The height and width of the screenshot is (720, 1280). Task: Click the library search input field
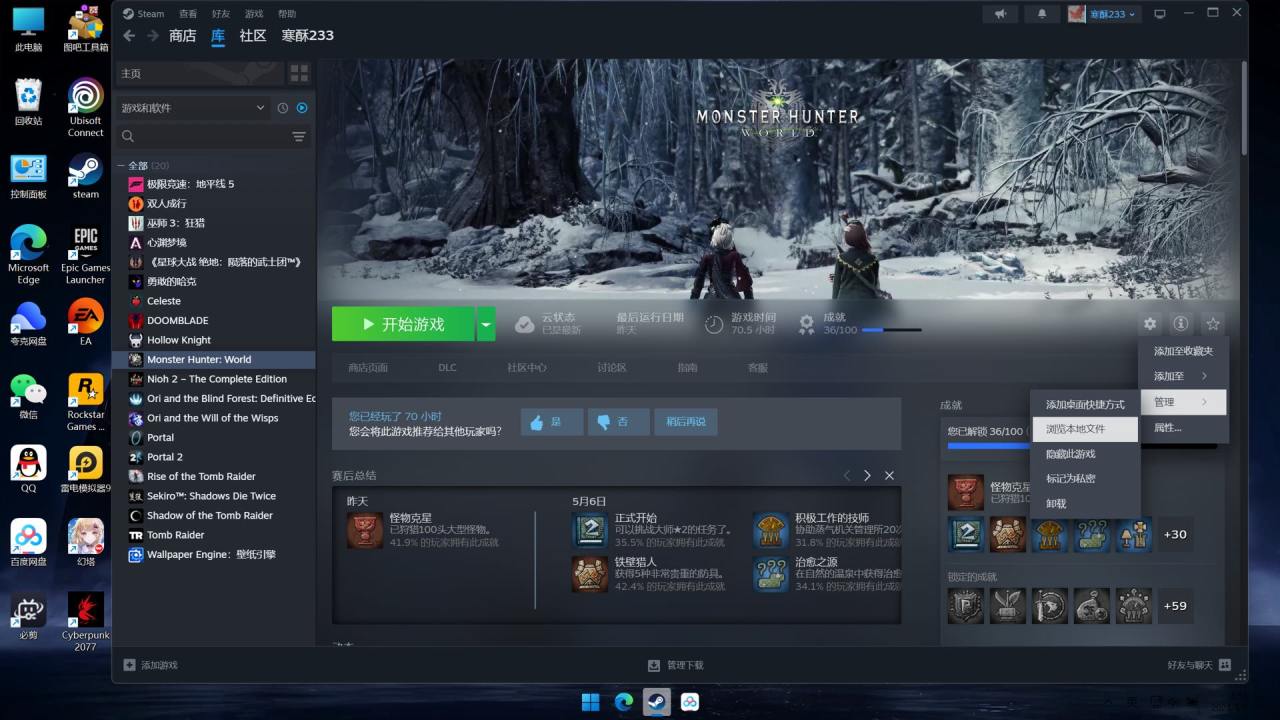click(x=212, y=136)
